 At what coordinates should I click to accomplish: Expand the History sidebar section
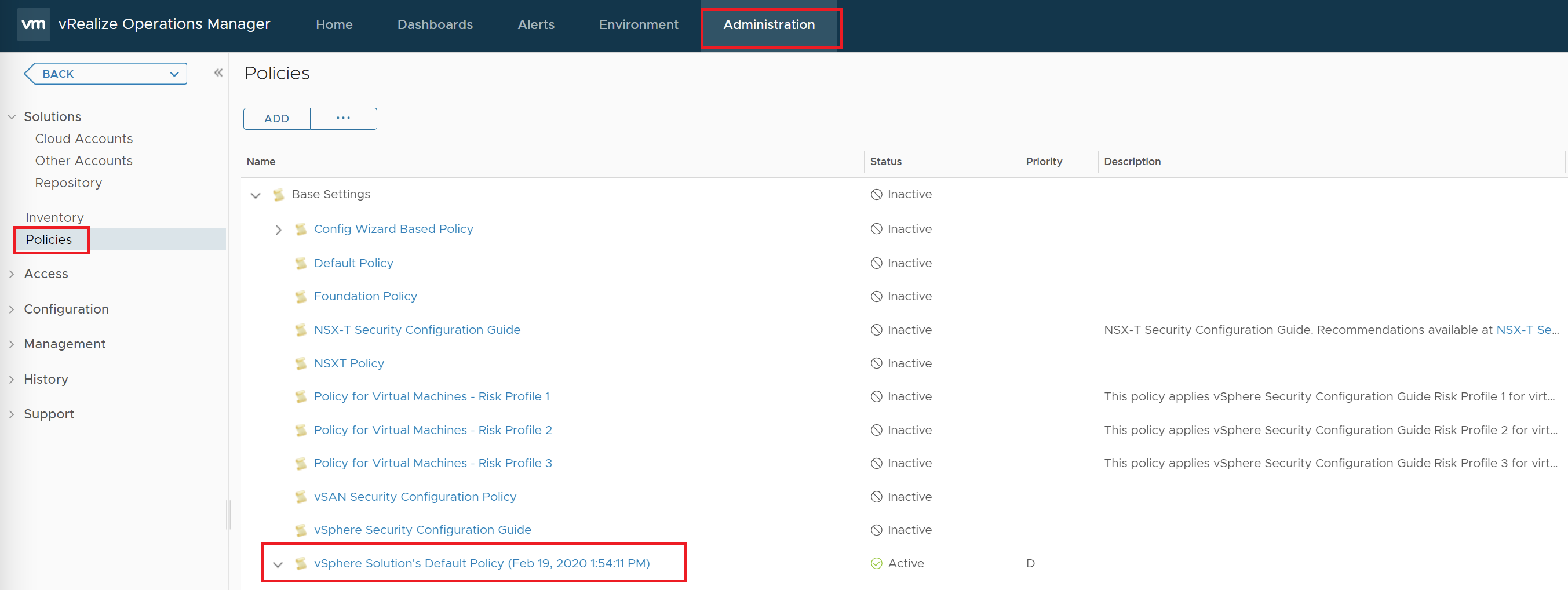pos(12,380)
